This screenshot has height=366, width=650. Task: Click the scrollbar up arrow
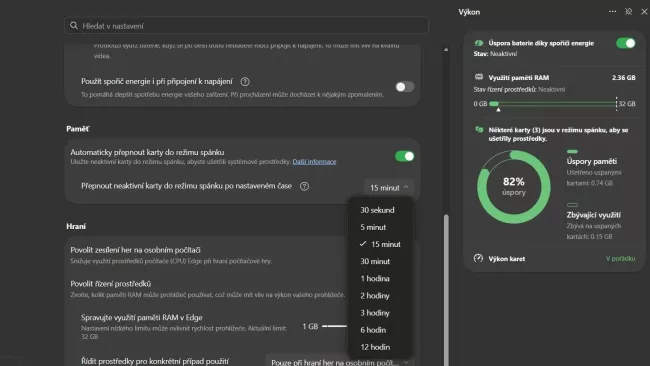446,49
